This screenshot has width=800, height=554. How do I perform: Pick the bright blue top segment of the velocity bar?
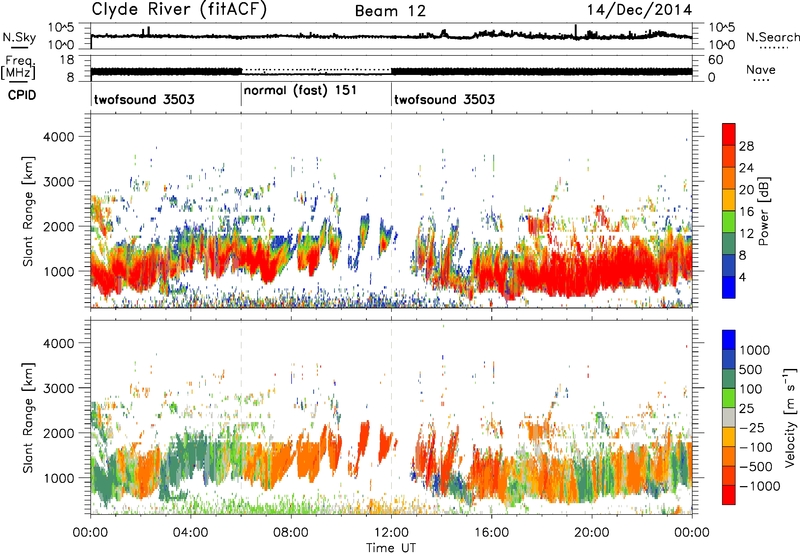(x=729, y=340)
